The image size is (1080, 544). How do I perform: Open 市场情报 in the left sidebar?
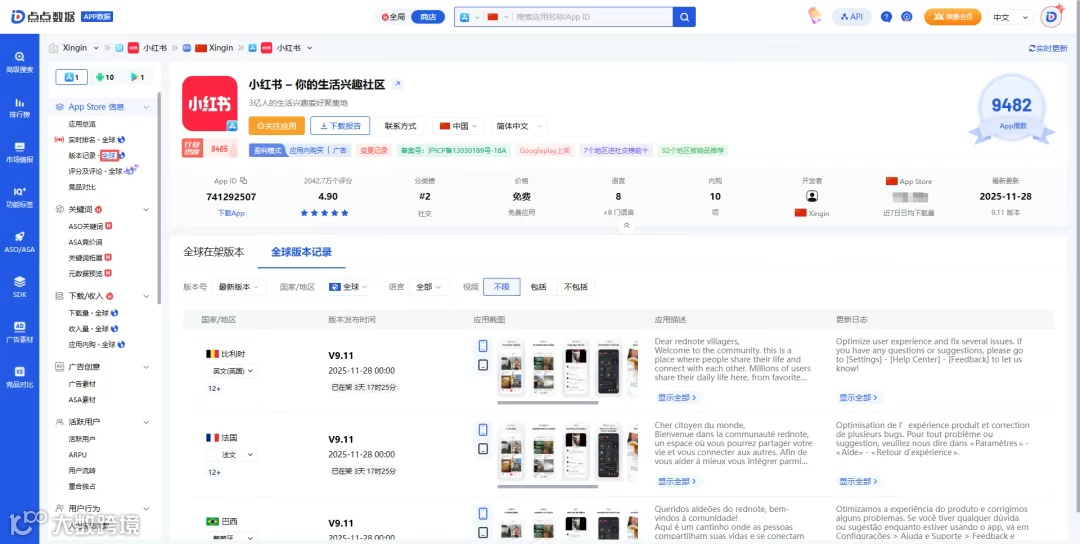coord(19,152)
